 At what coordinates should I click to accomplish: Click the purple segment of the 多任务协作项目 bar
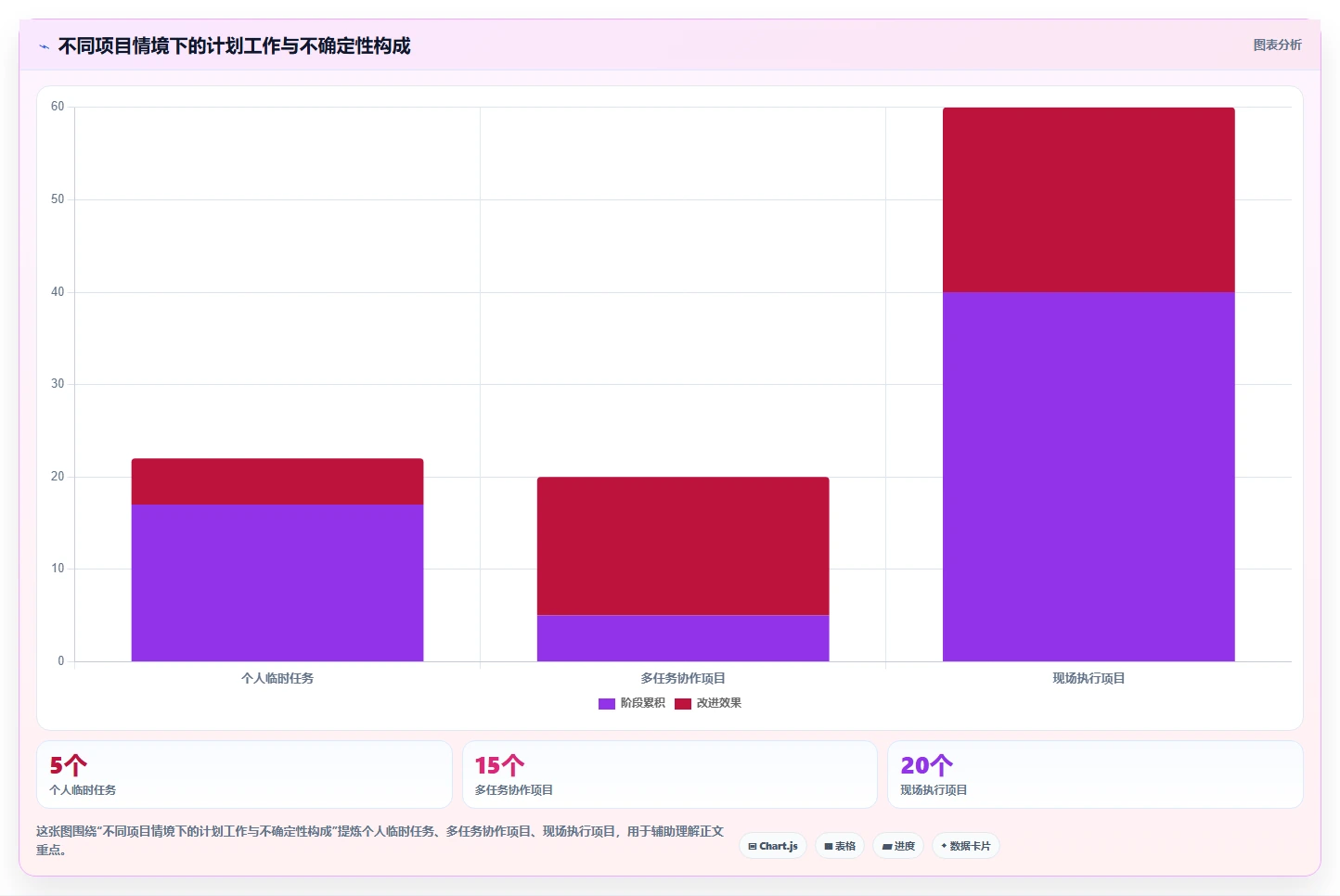click(x=683, y=638)
